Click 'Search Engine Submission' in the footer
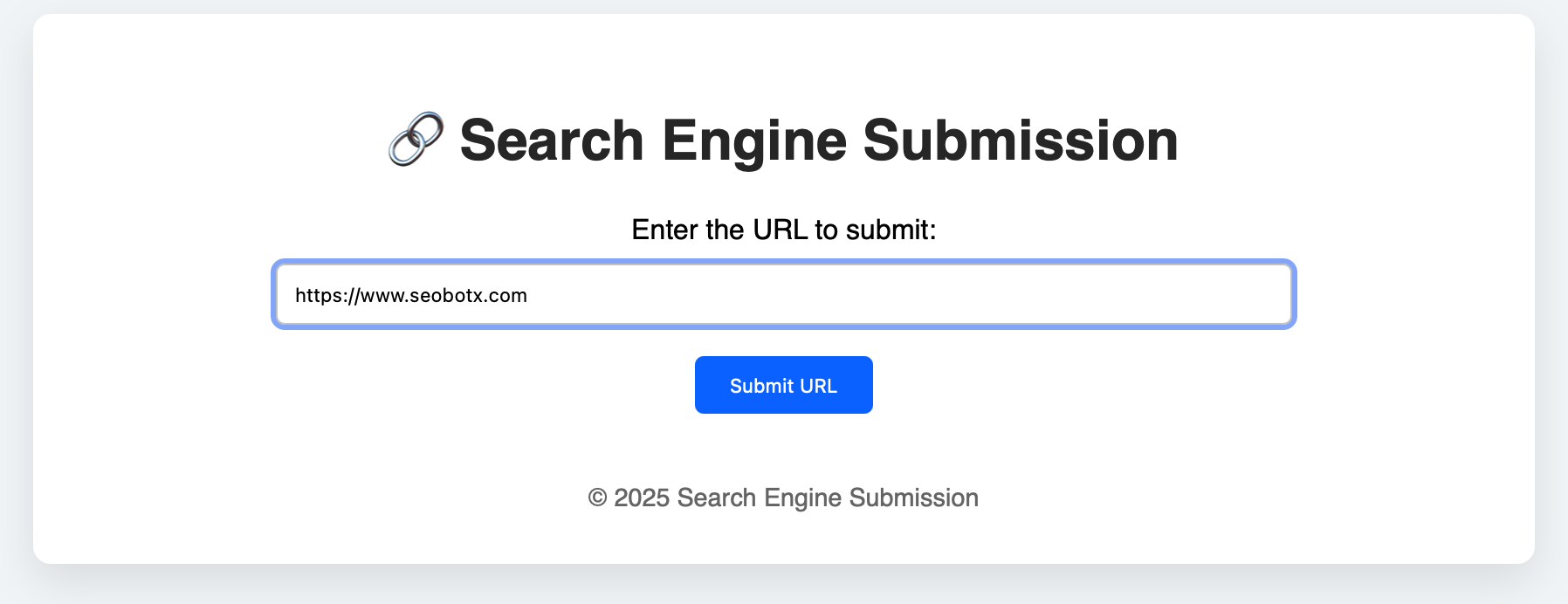Viewport: 1568px width, 604px height. [x=828, y=498]
